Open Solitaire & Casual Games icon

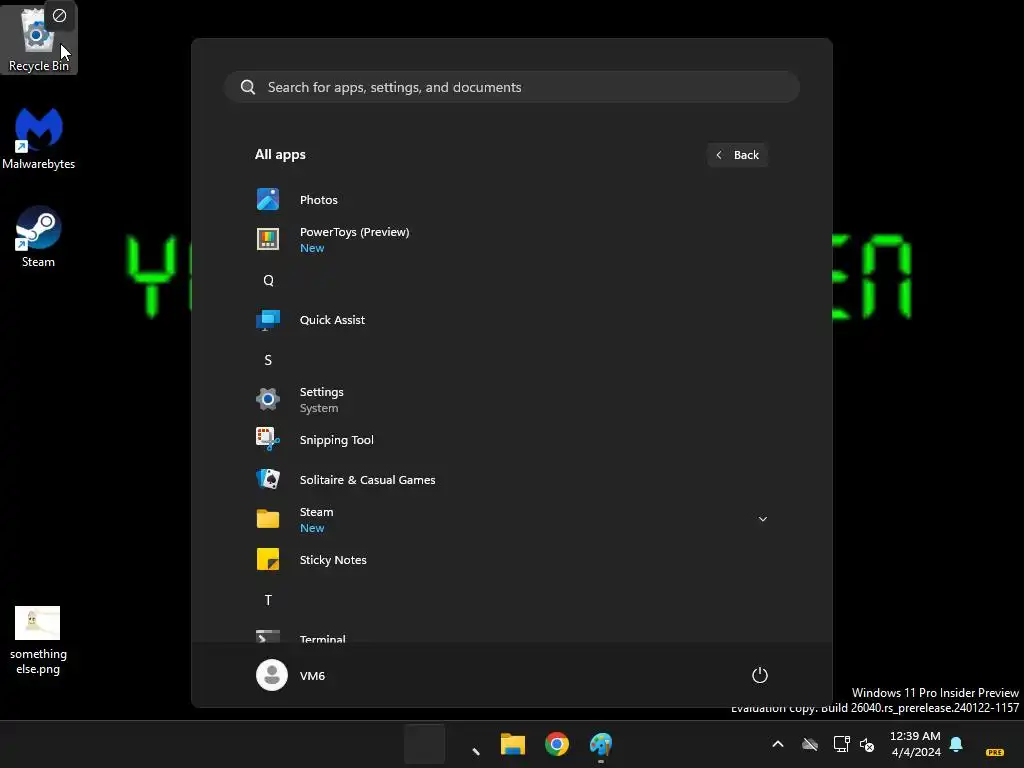(268, 479)
